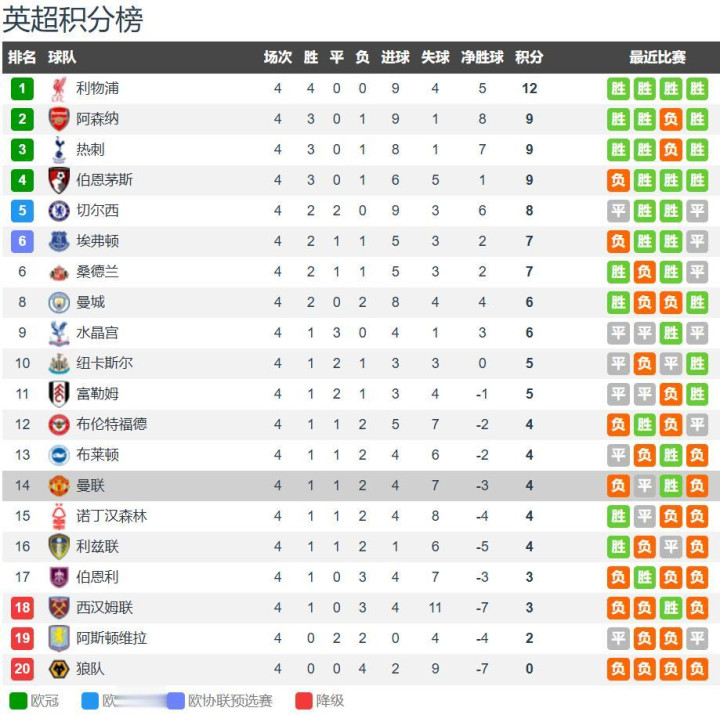Click the Arsenal club crest
720x715 pixels.
tap(59, 119)
